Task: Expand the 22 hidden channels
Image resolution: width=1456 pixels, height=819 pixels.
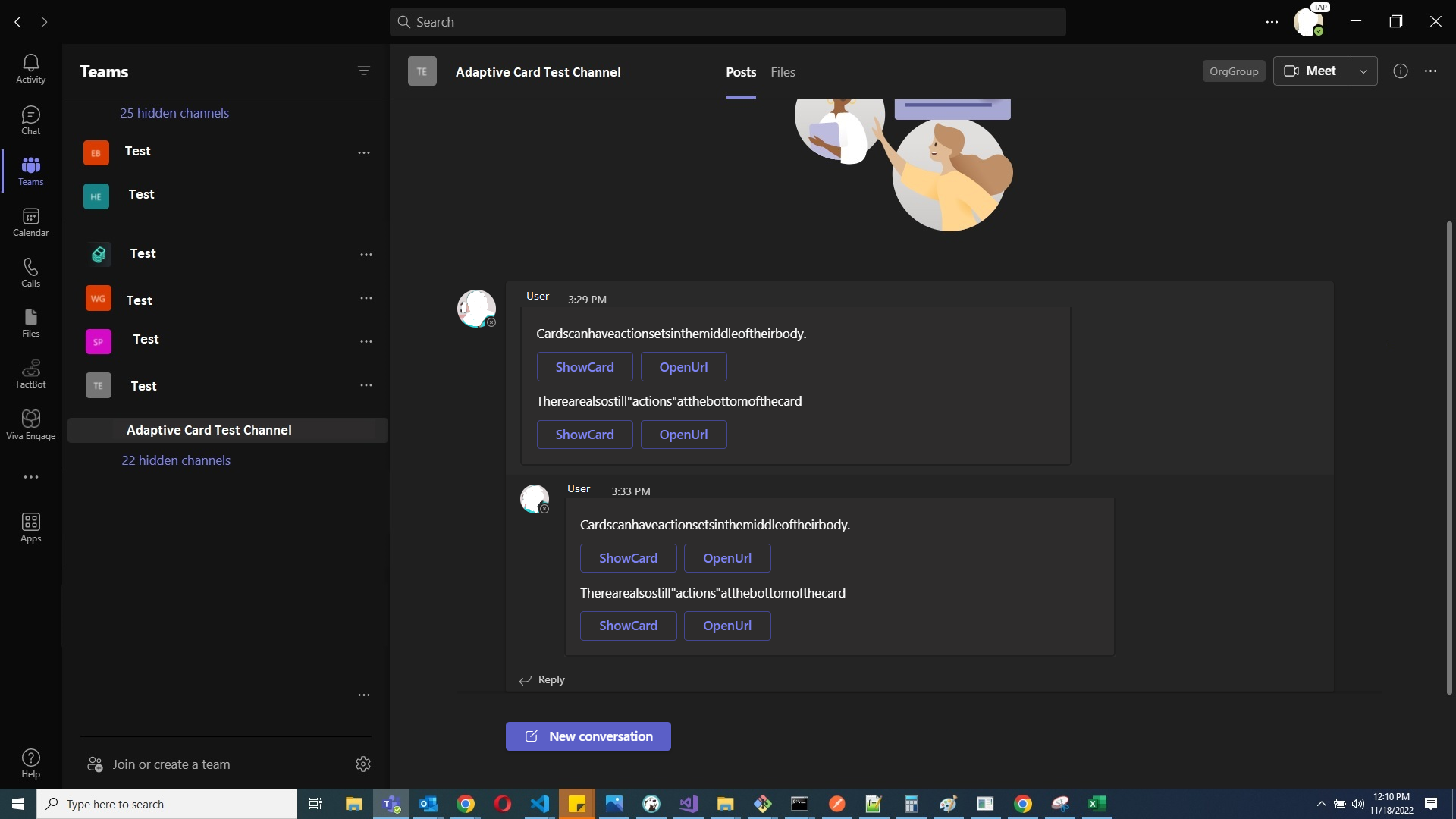Action: (176, 460)
